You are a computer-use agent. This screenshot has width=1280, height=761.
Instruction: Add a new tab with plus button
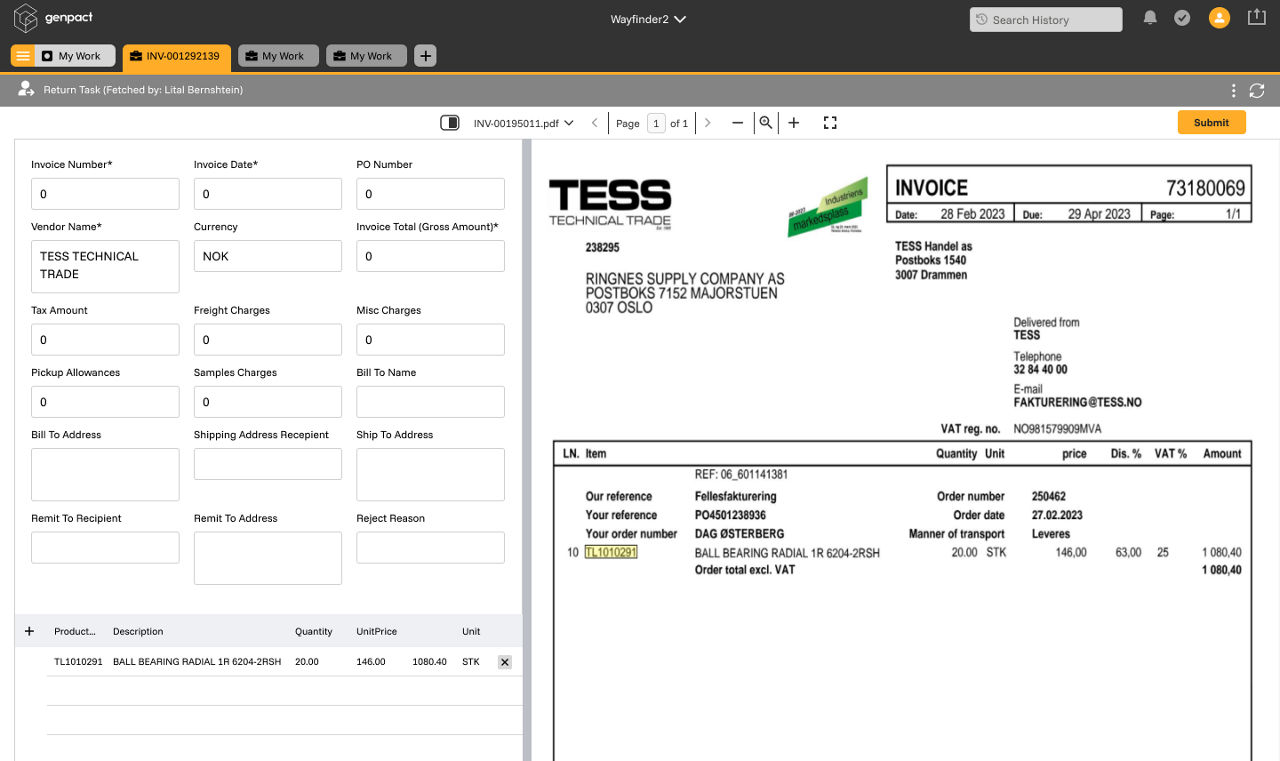pos(425,56)
